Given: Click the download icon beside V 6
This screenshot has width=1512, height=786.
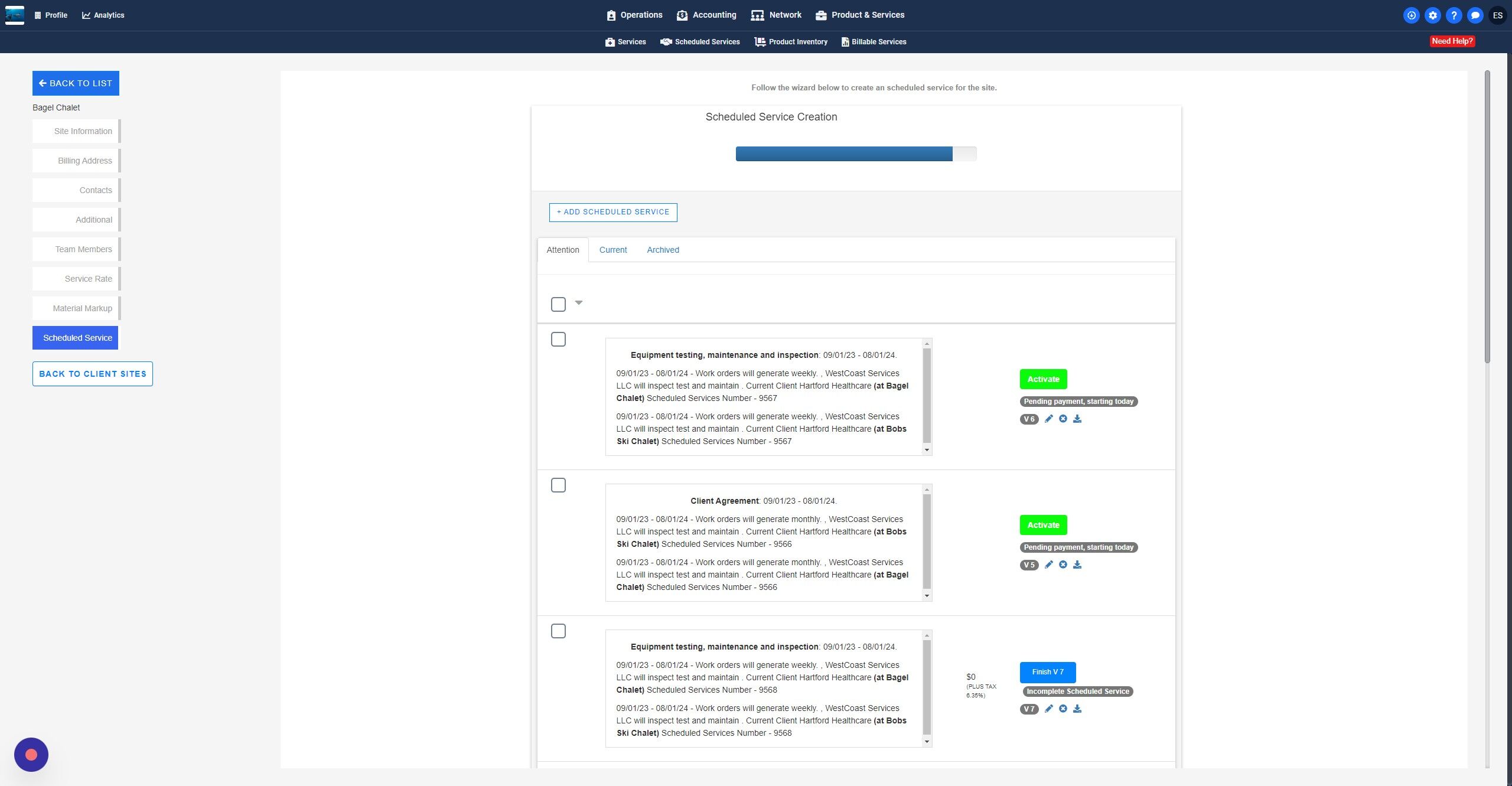Looking at the screenshot, I should coord(1077,419).
